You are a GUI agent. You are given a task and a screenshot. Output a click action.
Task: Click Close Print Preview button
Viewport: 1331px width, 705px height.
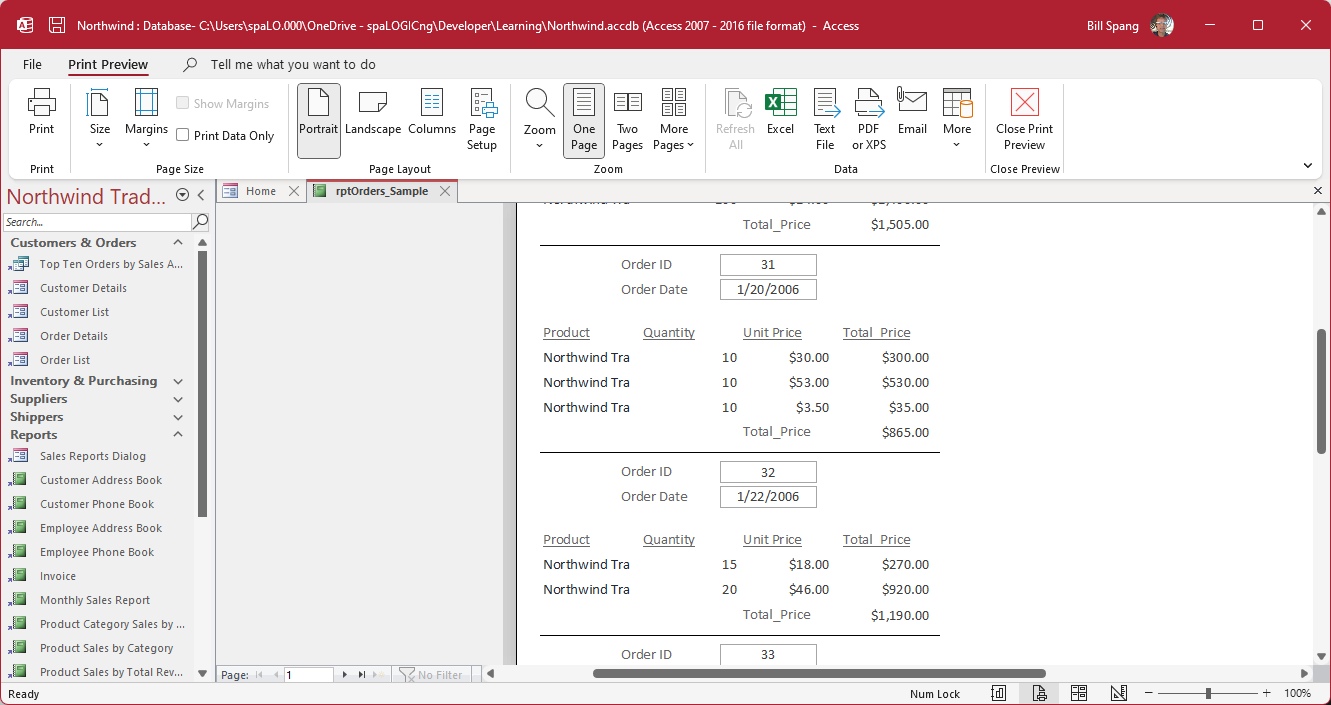tap(1024, 119)
